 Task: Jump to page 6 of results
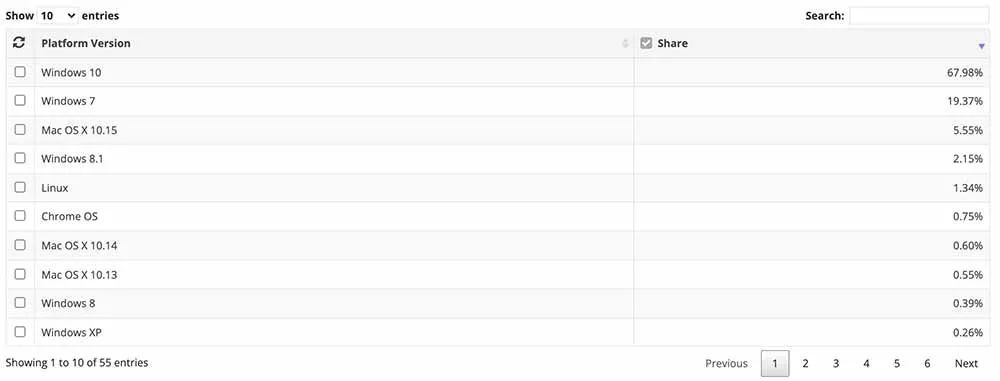(x=927, y=363)
